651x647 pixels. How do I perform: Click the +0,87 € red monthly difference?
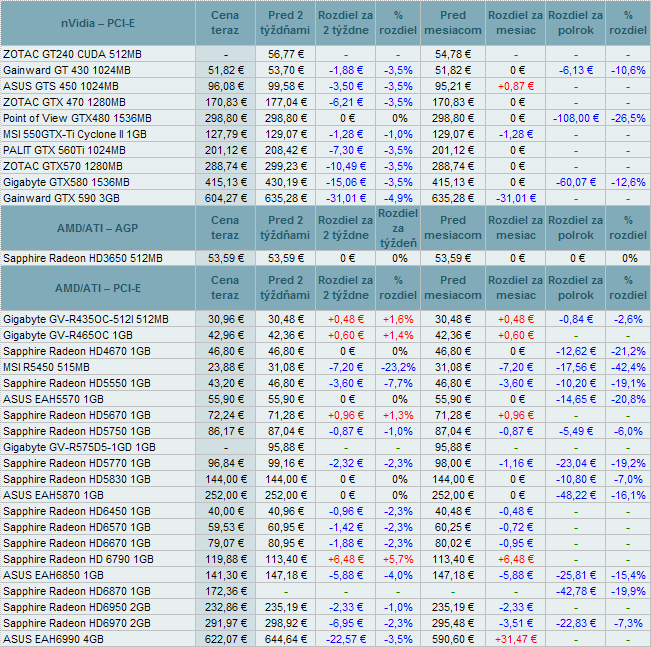tap(516, 86)
